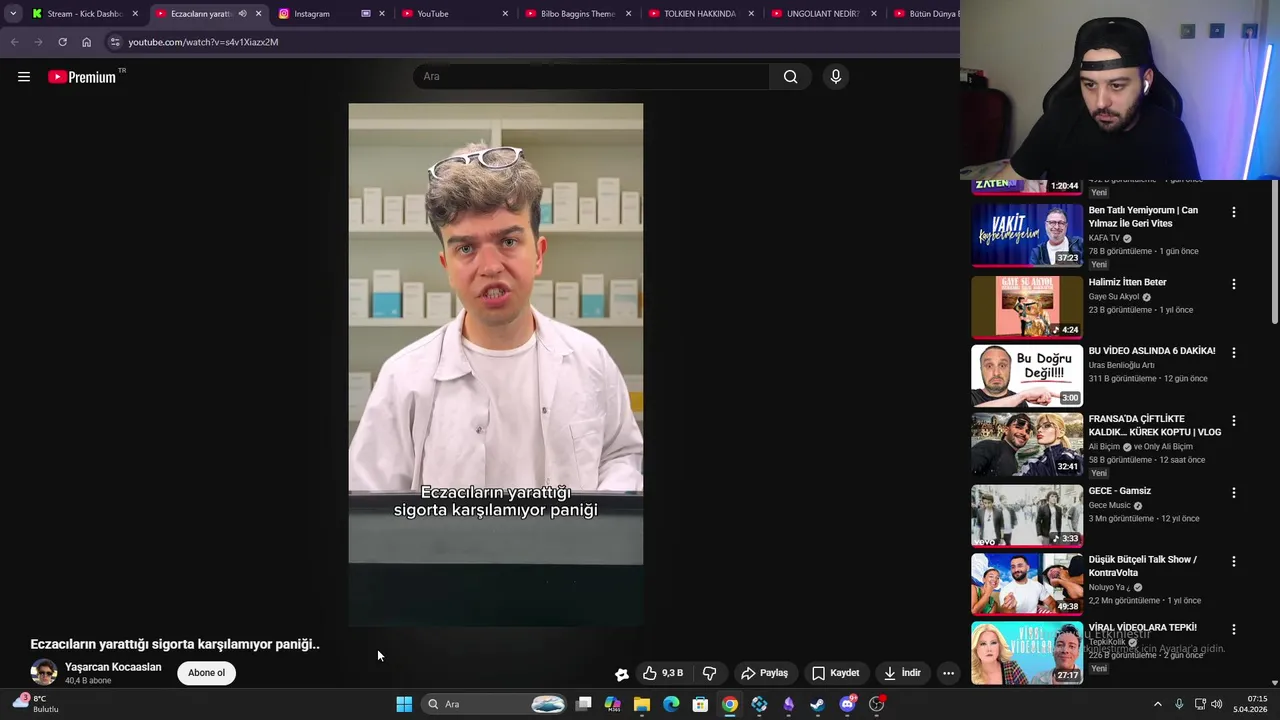Open options for 'Düşük Bütçeli Talk Show'
The width and height of the screenshot is (1280, 720).
tap(1234, 561)
